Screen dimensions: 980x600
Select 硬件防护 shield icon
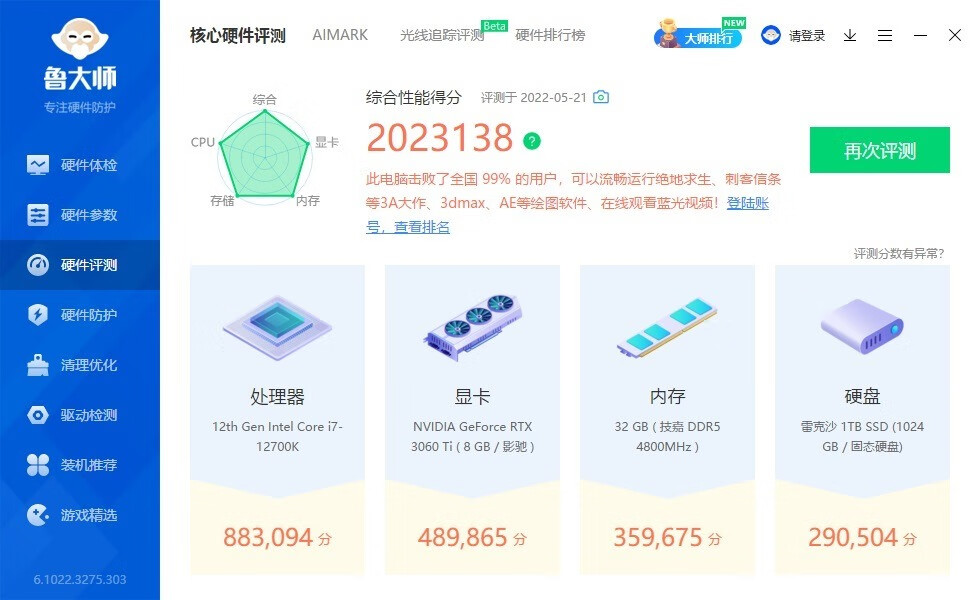point(38,314)
